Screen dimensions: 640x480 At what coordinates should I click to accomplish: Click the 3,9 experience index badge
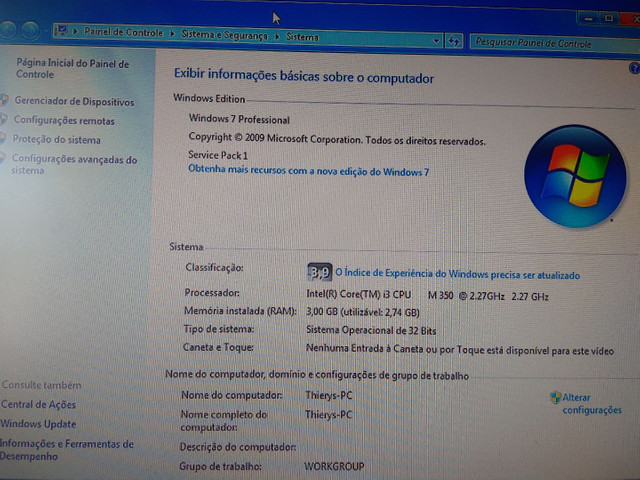click(x=319, y=272)
